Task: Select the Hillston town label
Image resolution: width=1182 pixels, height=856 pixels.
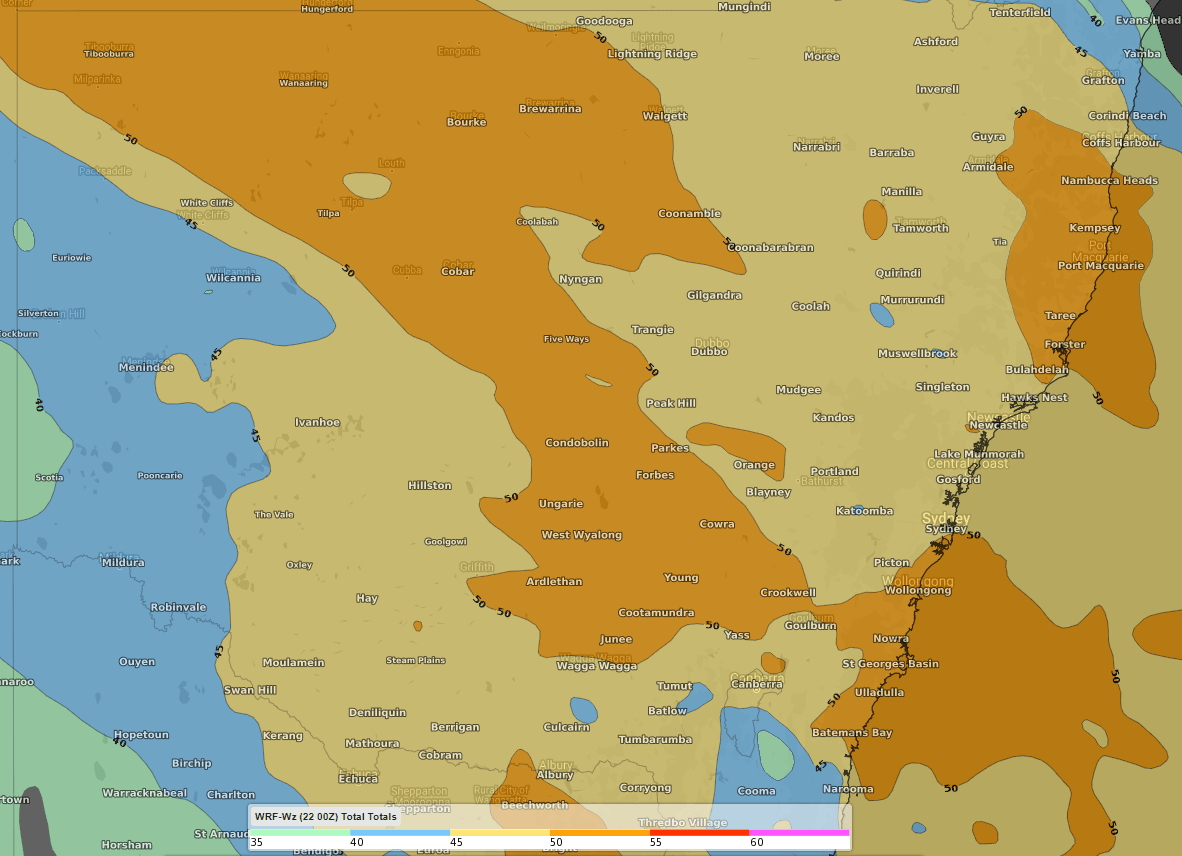Action: (x=430, y=486)
